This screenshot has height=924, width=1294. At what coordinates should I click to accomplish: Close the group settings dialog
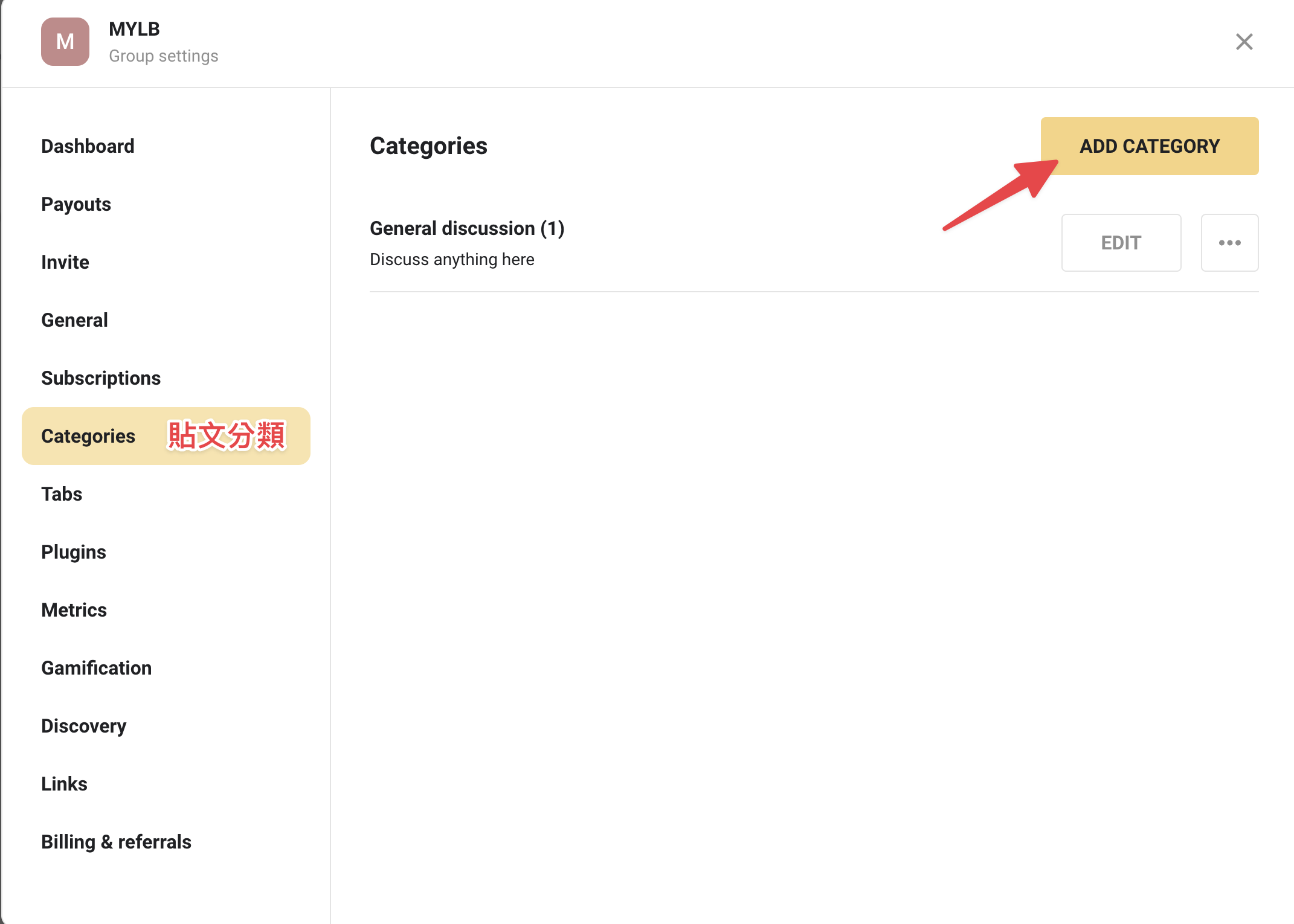click(x=1244, y=42)
